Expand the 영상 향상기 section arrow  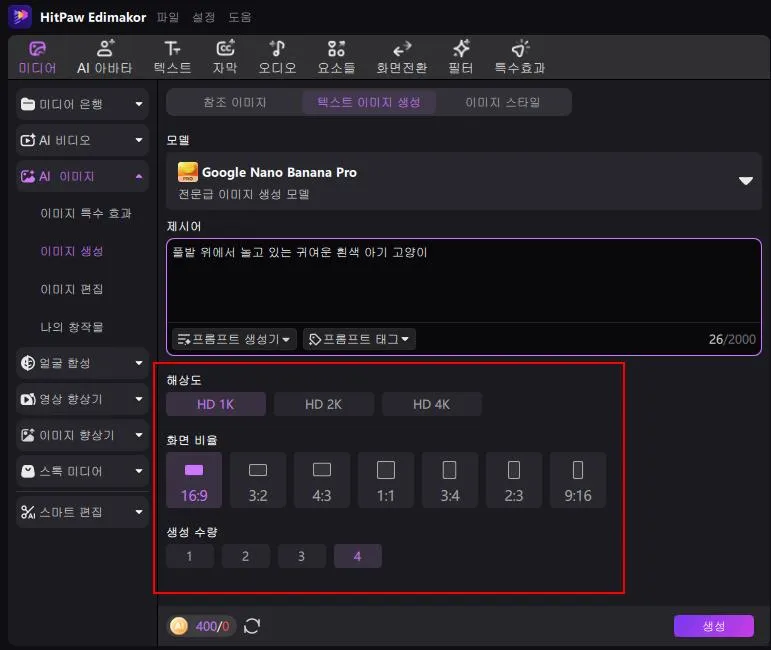point(139,399)
